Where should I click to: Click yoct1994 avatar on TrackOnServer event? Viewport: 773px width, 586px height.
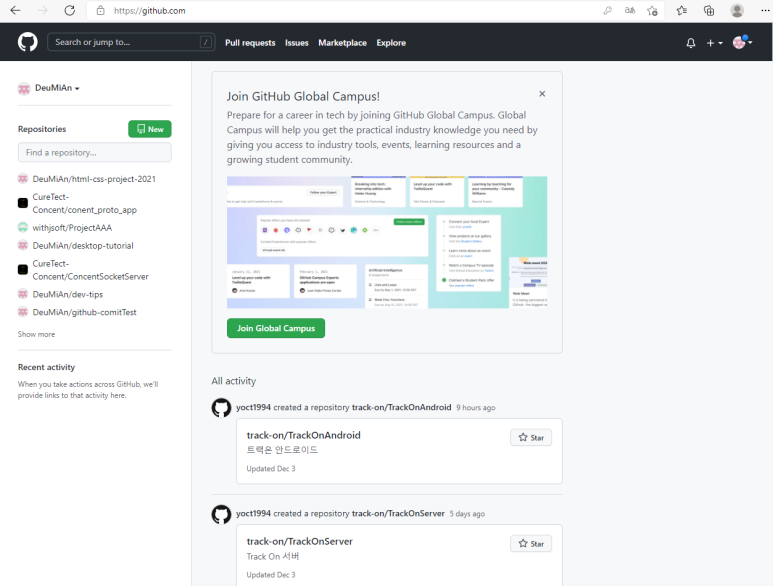221,515
